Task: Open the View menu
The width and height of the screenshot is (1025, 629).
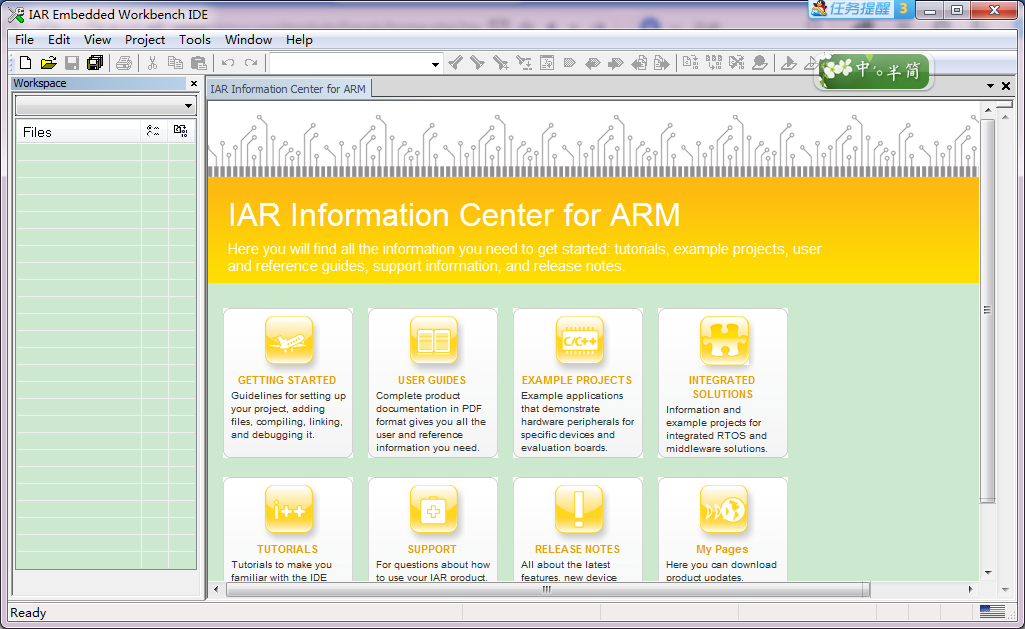Action: point(97,39)
